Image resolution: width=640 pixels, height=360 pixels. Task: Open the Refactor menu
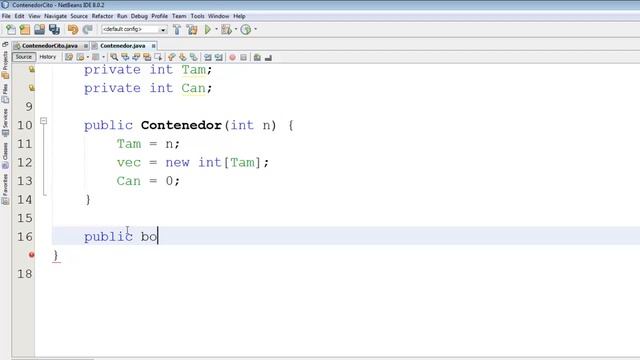(x=102, y=16)
